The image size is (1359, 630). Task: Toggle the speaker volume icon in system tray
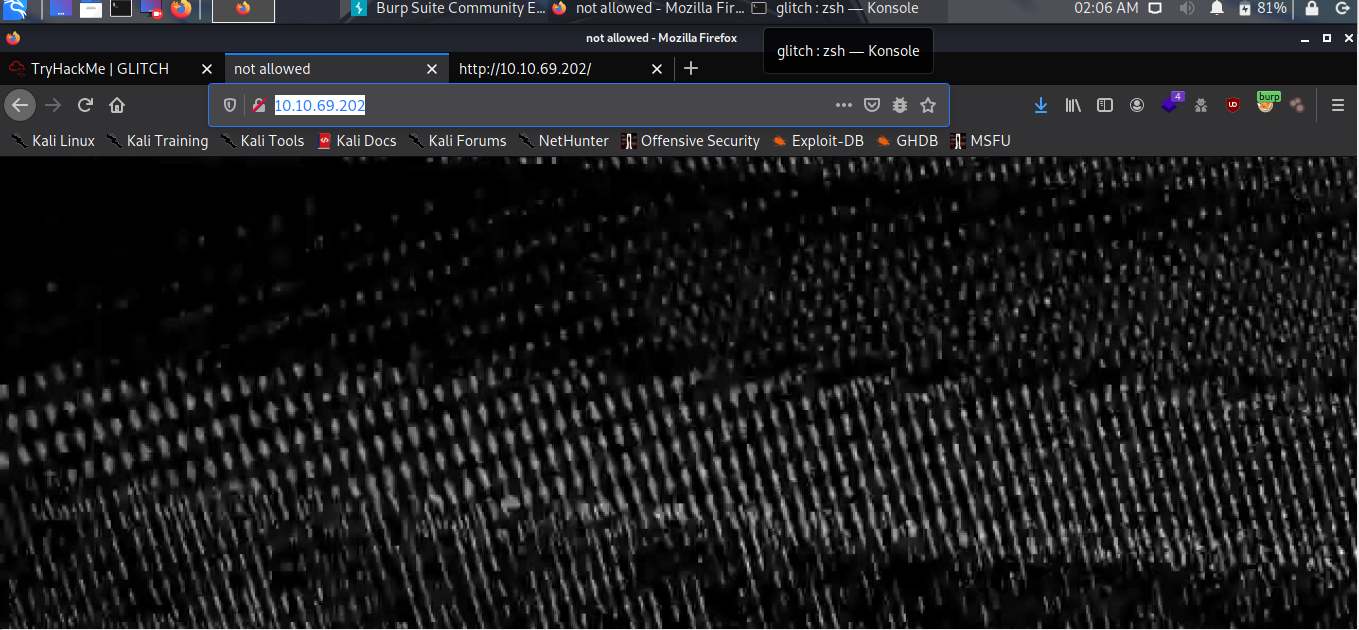click(x=1187, y=8)
